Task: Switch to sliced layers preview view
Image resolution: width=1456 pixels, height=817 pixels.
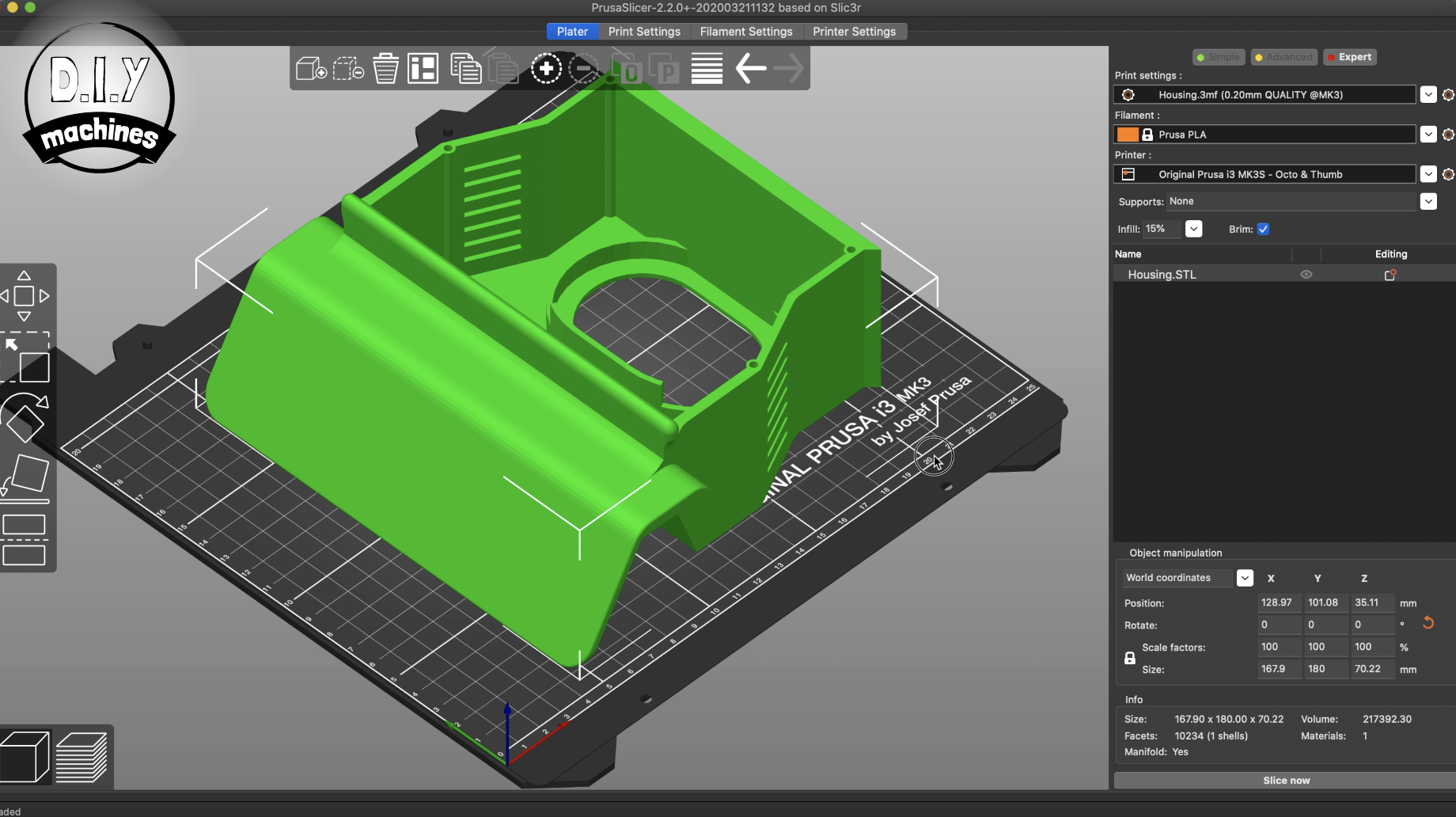Action: pyautogui.click(x=82, y=757)
